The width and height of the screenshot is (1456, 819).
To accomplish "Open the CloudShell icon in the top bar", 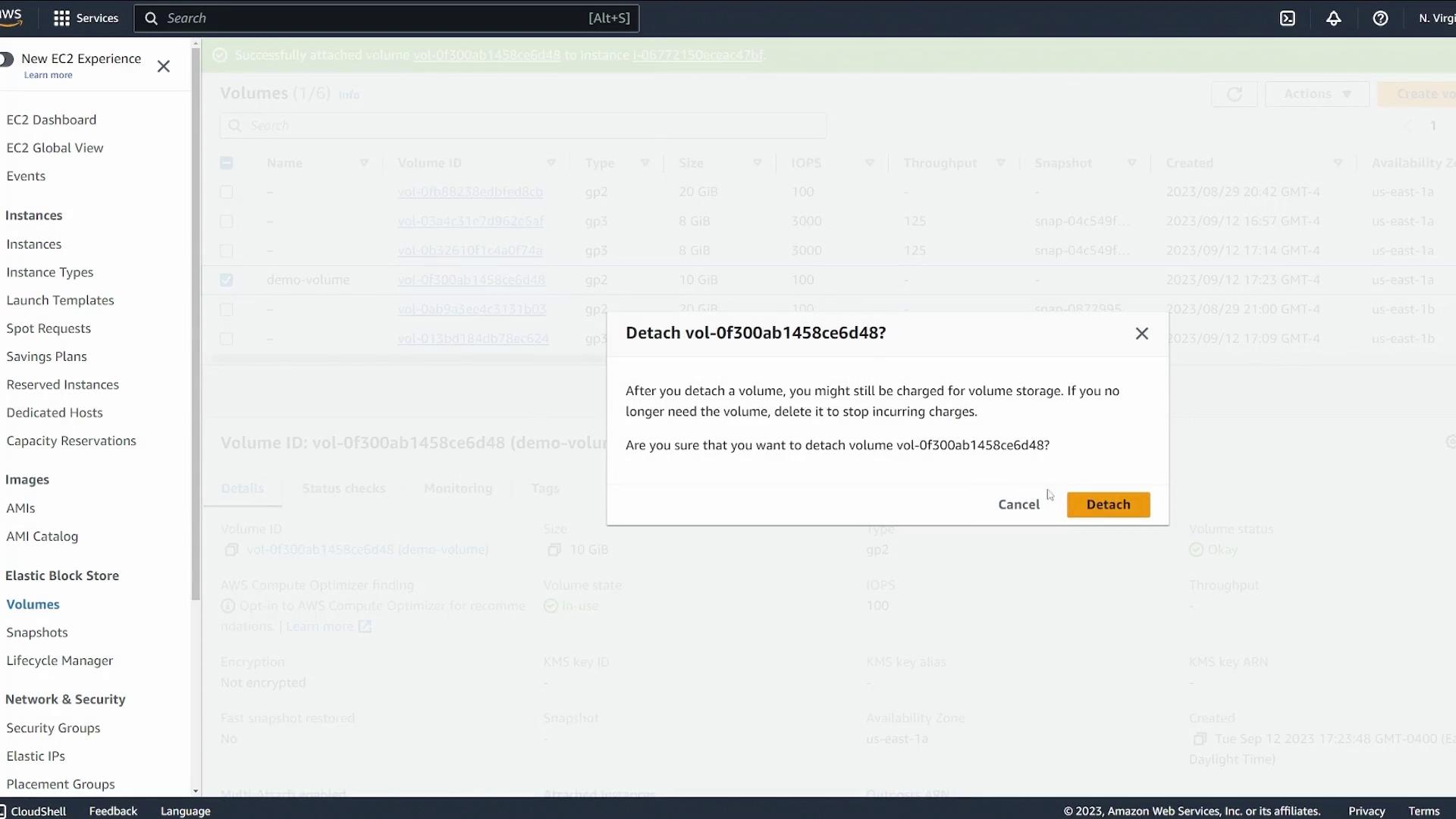I will [x=1288, y=18].
